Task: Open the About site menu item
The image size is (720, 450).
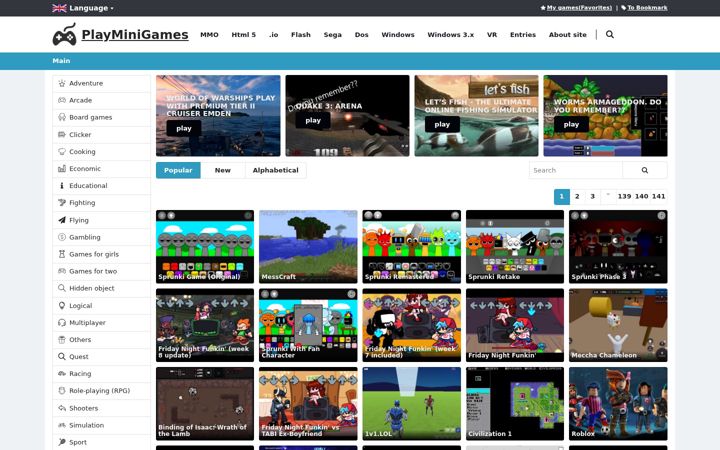Action: (x=568, y=34)
